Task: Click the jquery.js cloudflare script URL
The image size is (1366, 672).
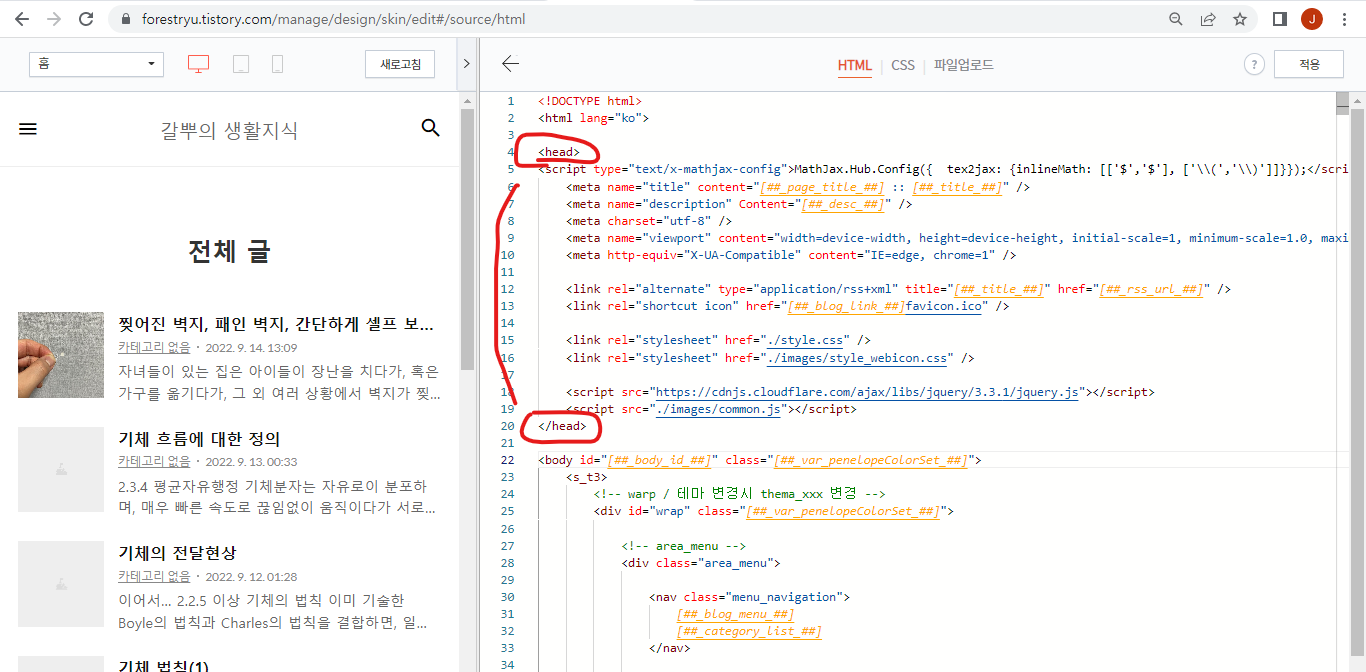Action: pyautogui.click(x=865, y=392)
